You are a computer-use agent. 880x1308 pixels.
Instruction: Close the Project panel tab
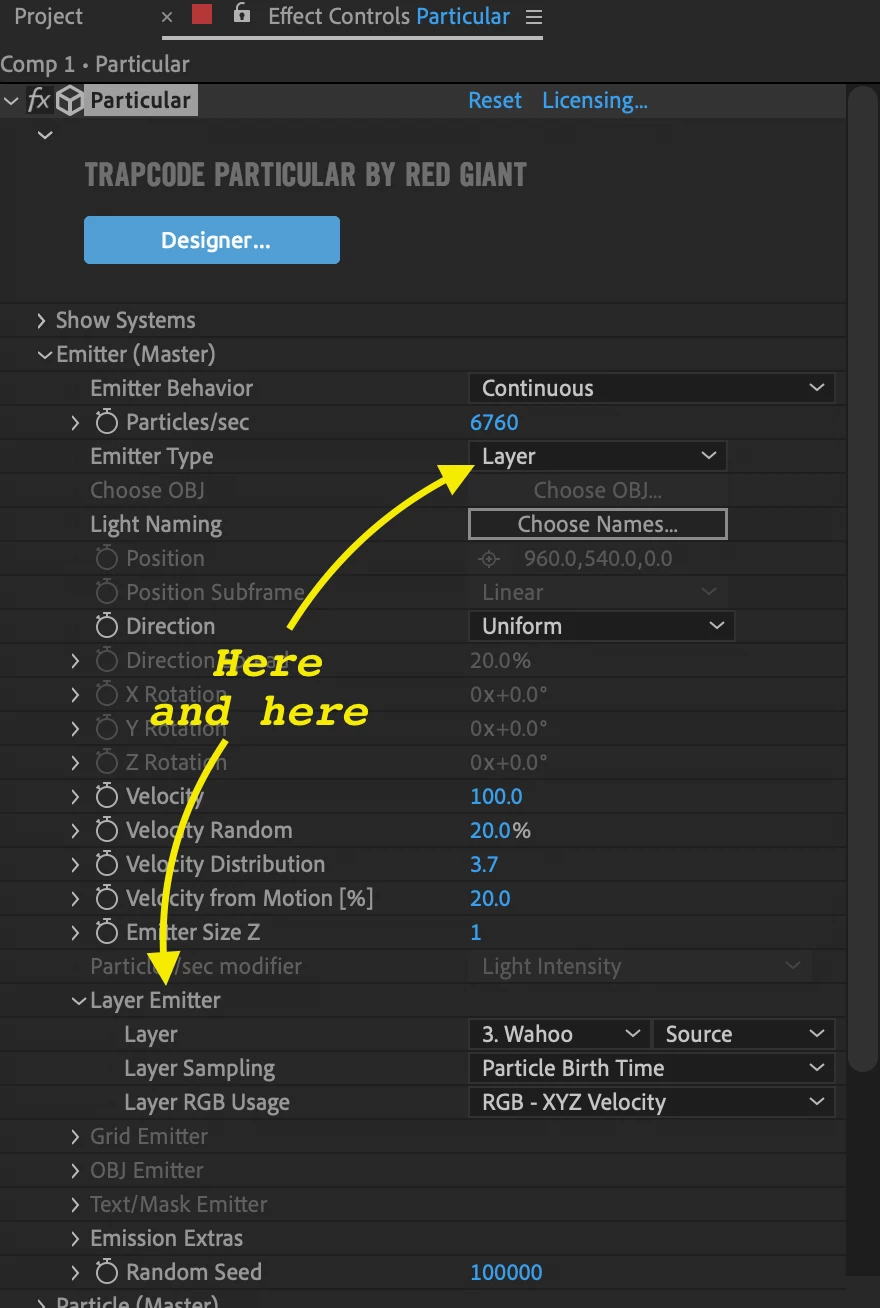click(166, 17)
